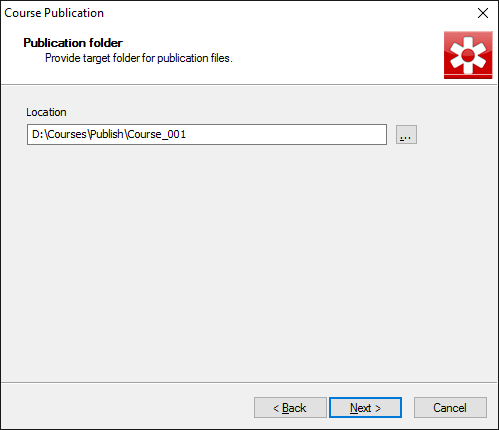Select the browse '...' button beside Location
Viewport: 499px width, 430px height.
(406, 135)
